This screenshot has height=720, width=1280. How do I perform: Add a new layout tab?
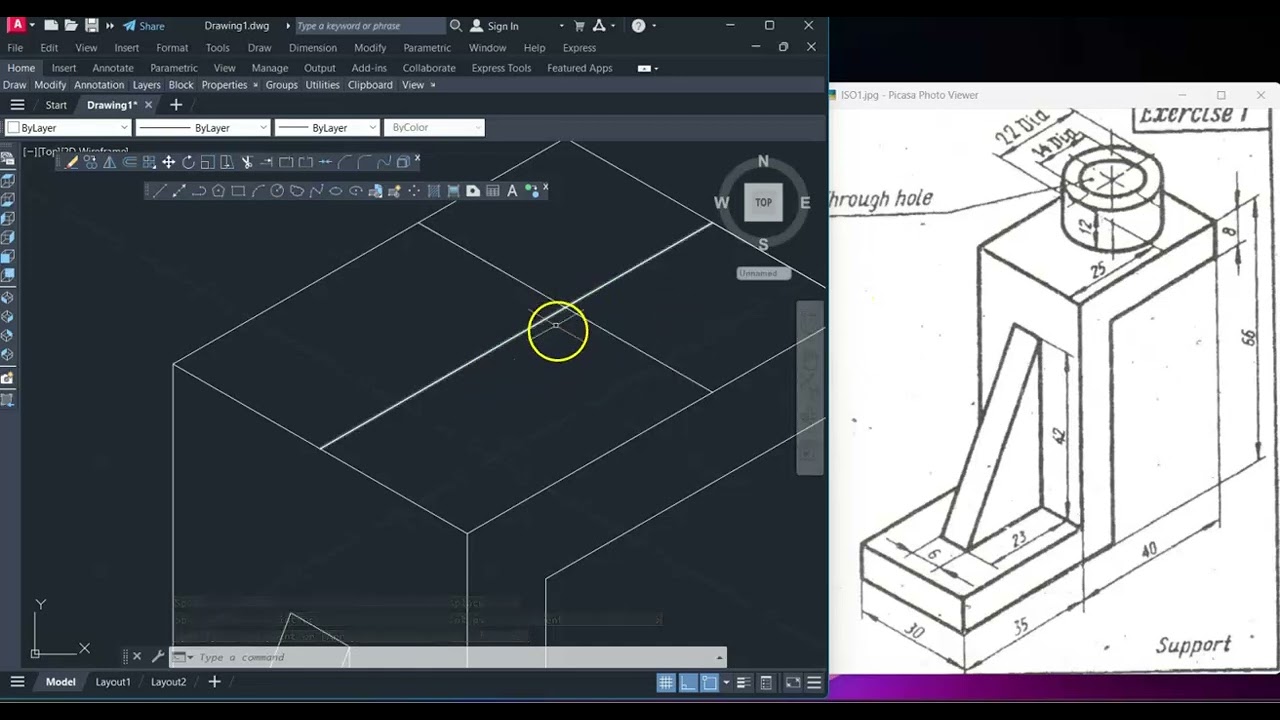tap(214, 682)
